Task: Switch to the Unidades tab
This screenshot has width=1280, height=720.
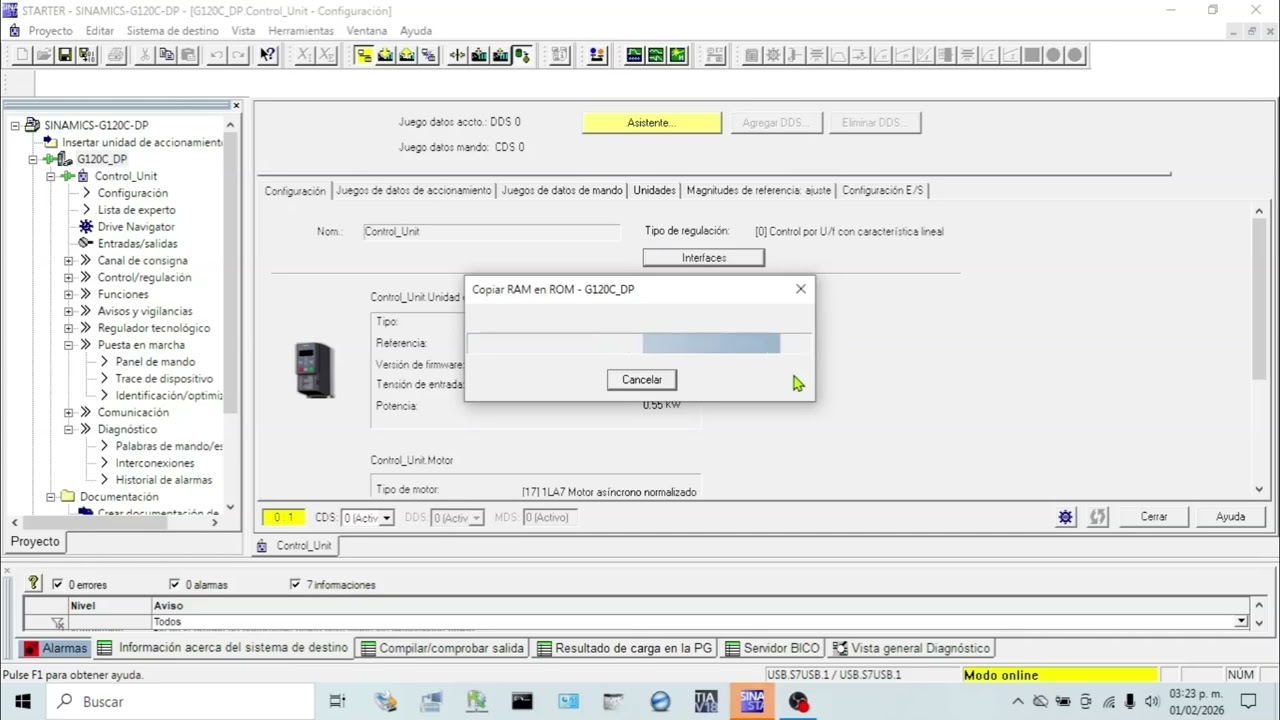Action: coord(654,190)
